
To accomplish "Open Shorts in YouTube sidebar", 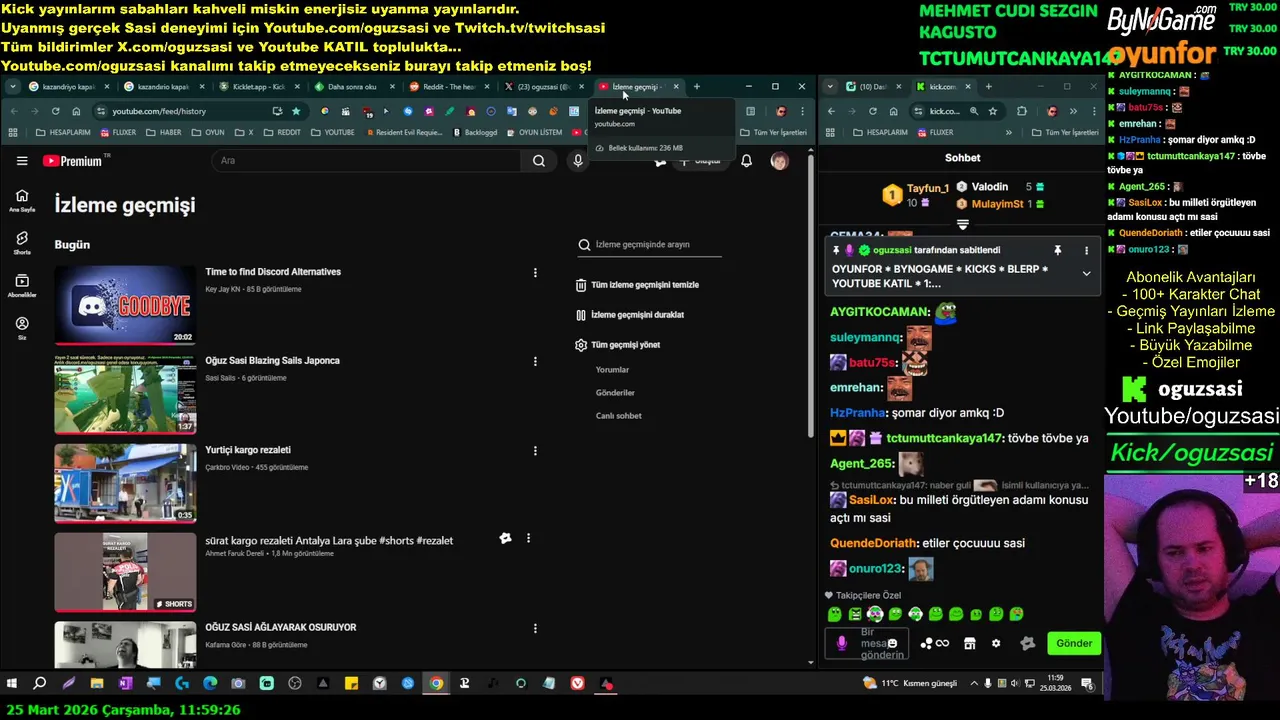I will click(x=22, y=242).
